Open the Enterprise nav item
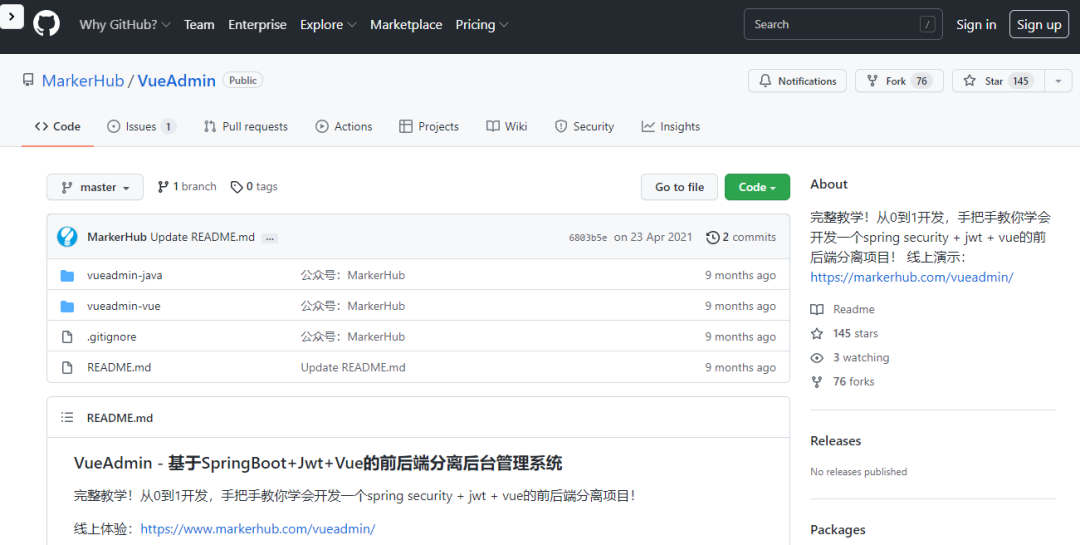 (257, 24)
